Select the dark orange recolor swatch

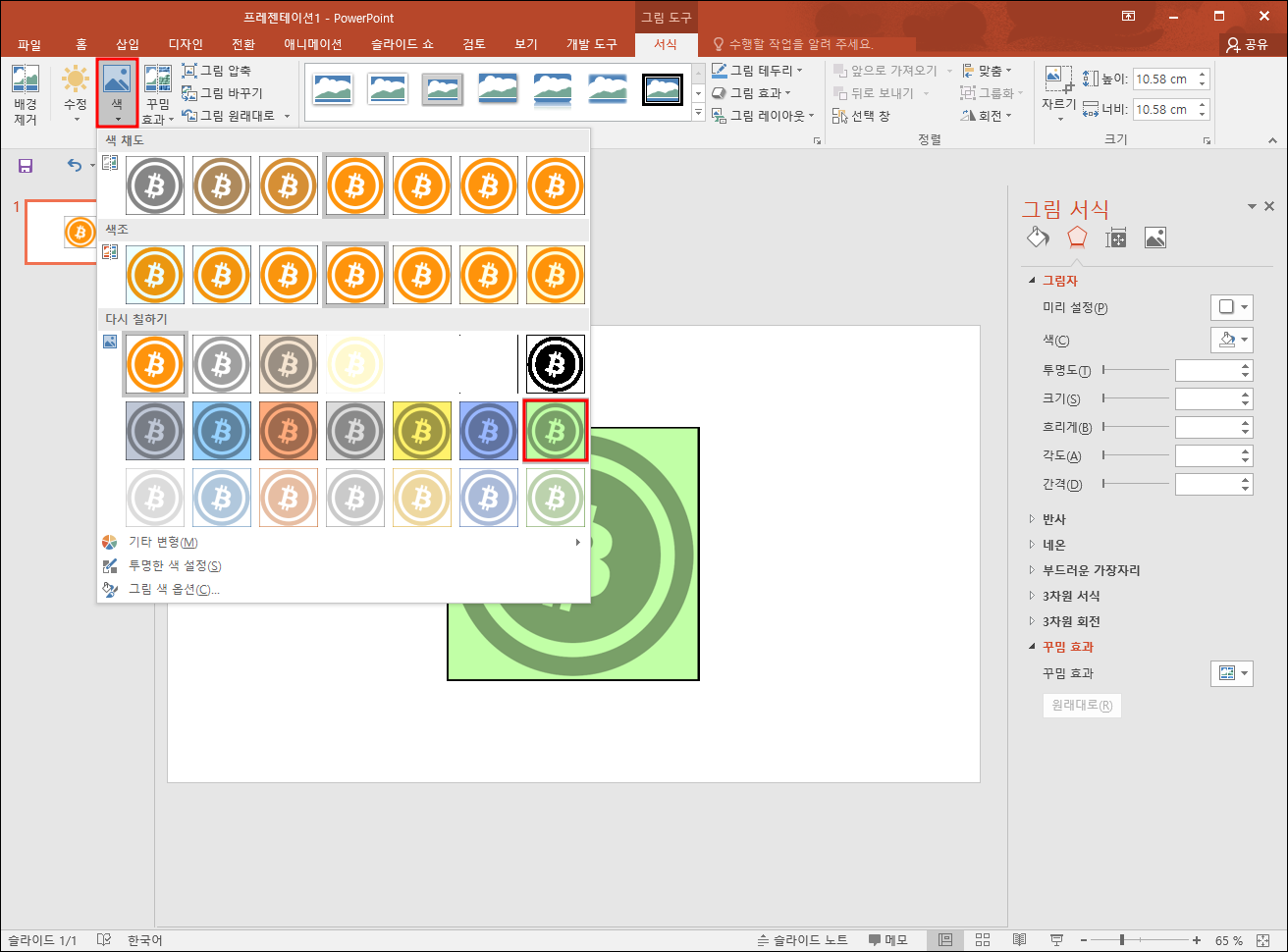pos(289,431)
